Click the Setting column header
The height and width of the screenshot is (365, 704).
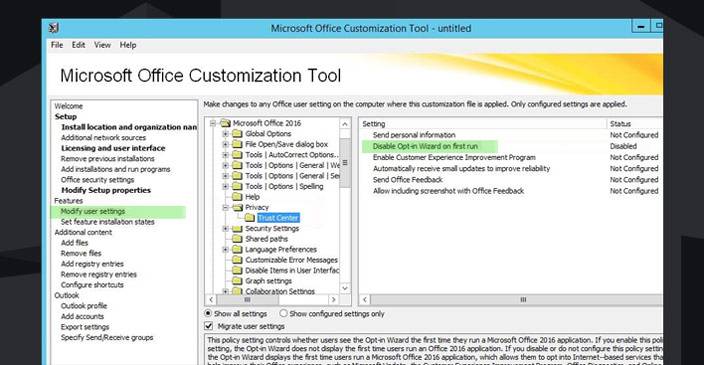tap(483, 124)
